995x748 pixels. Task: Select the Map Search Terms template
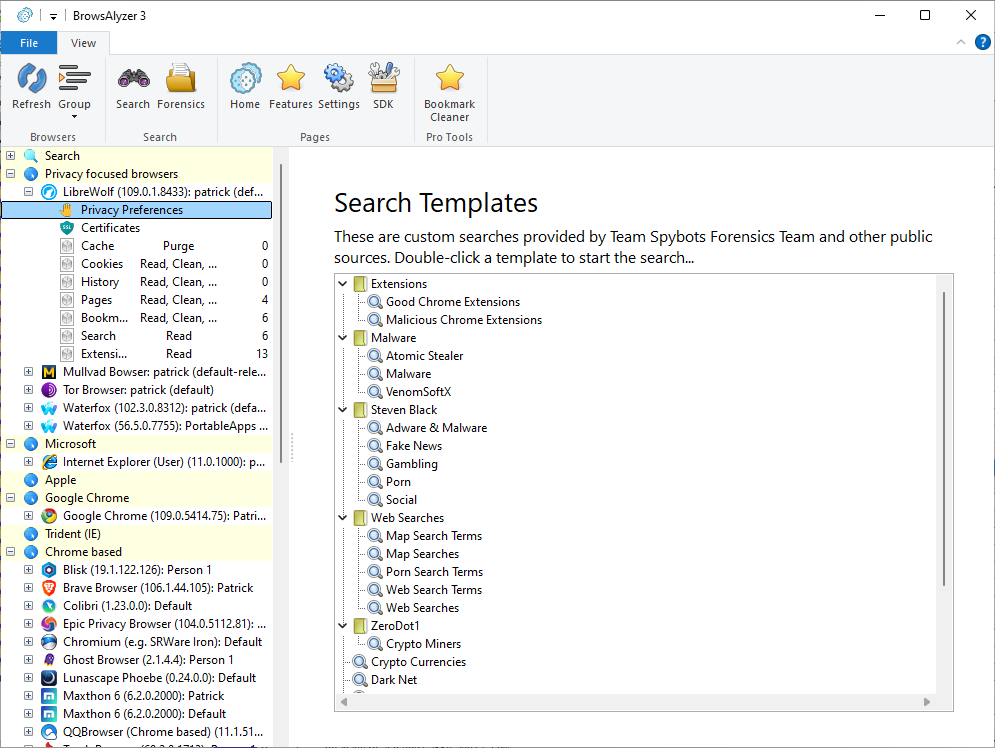(x=433, y=536)
